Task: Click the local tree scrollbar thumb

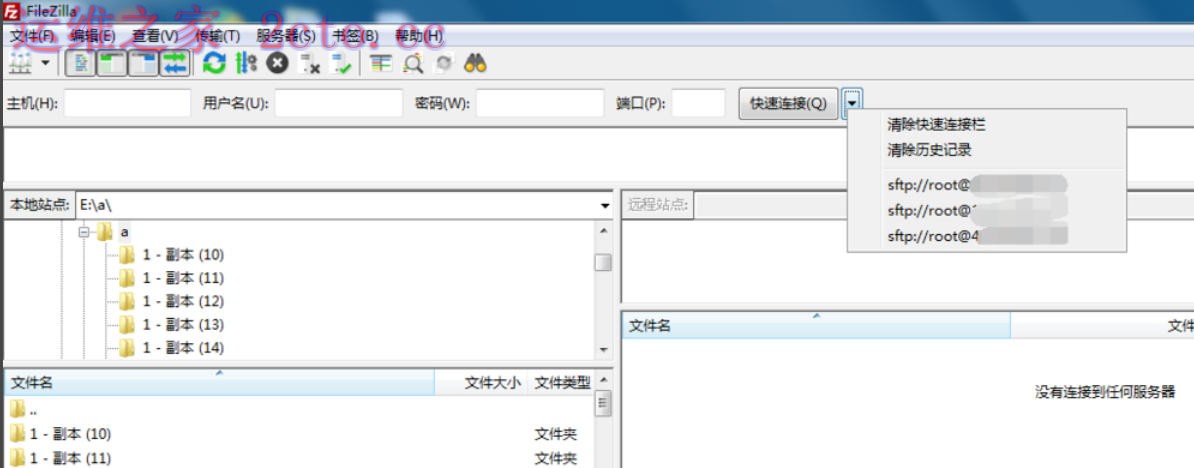Action: [604, 263]
